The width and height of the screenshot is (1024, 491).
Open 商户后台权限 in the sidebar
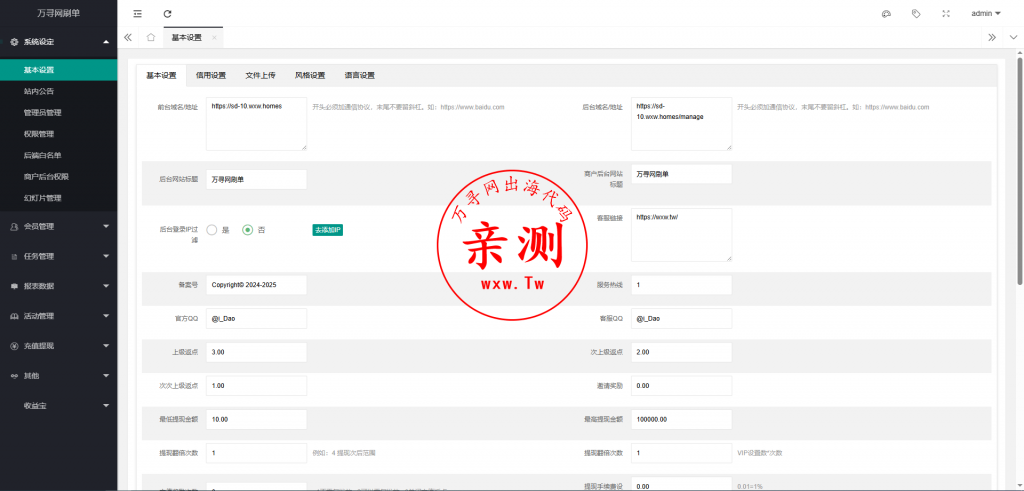pyautogui.click(x=59, y=176)
